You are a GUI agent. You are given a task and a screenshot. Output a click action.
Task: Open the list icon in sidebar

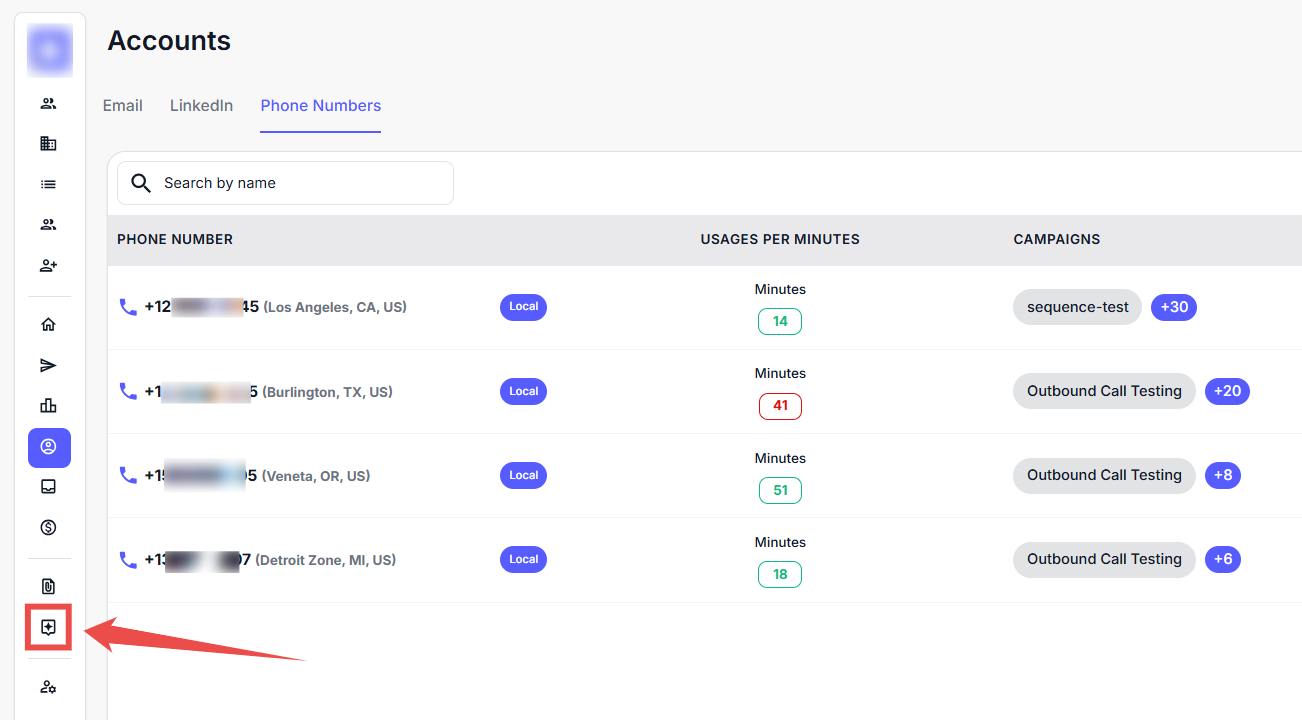point(48,184)
